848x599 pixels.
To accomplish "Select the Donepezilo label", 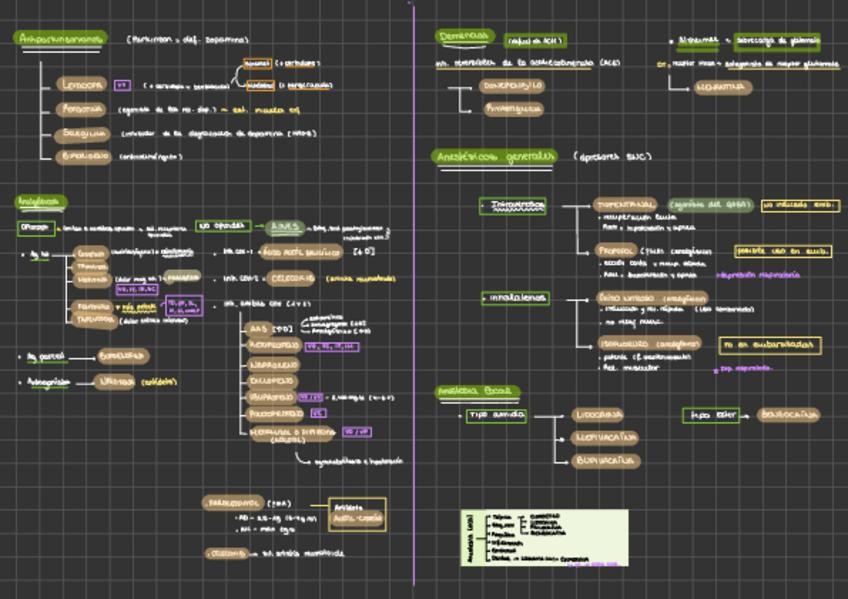I will 513,86.
